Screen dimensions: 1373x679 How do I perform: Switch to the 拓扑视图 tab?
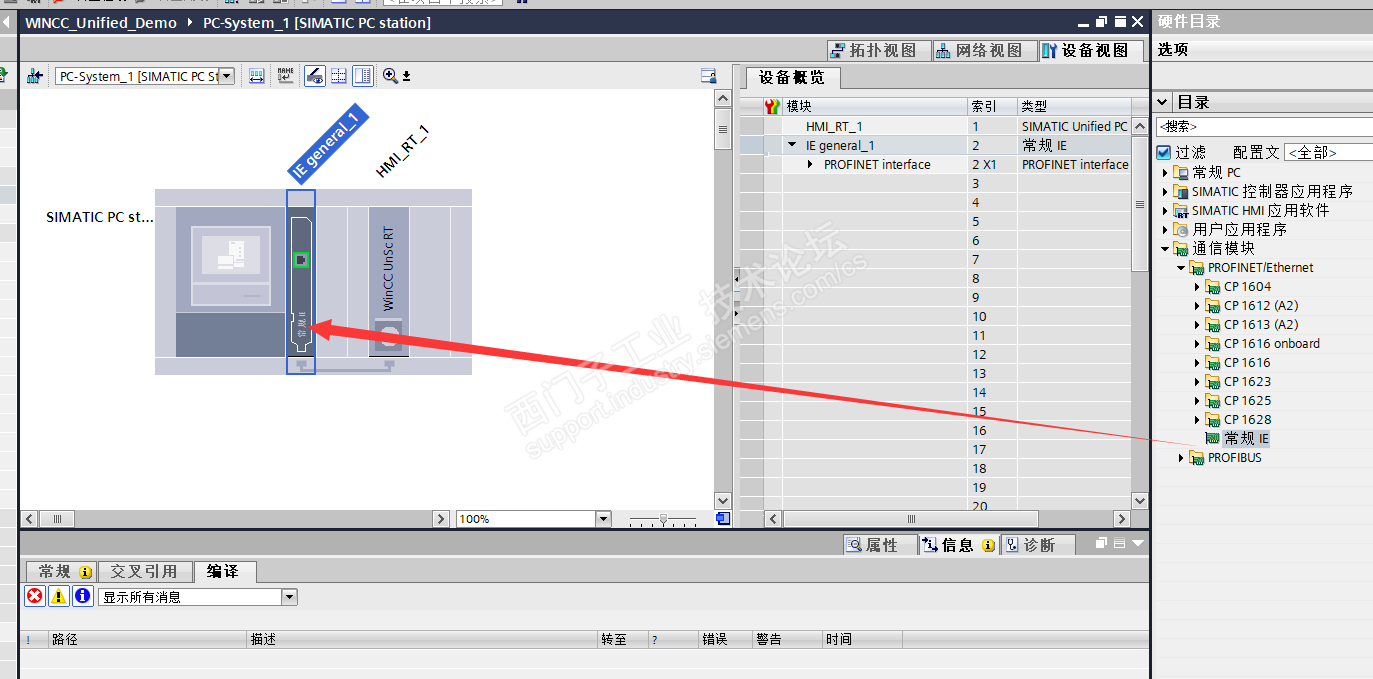pos(879,50)
